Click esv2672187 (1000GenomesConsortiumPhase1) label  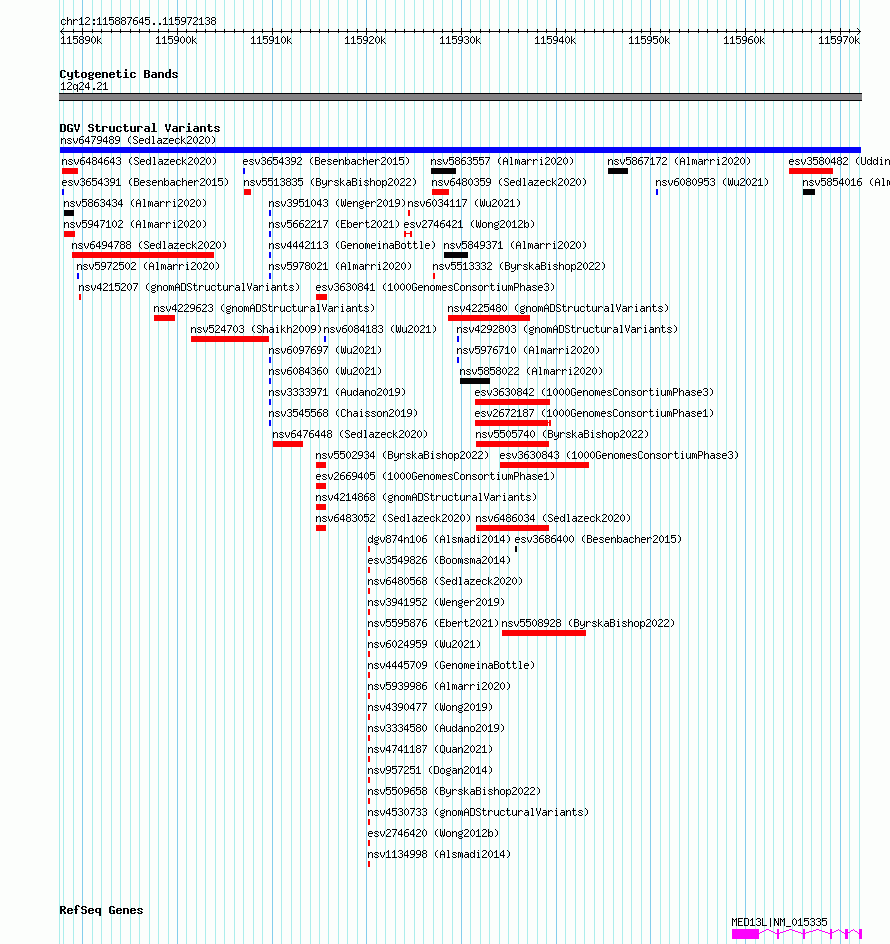pos(594,414)
